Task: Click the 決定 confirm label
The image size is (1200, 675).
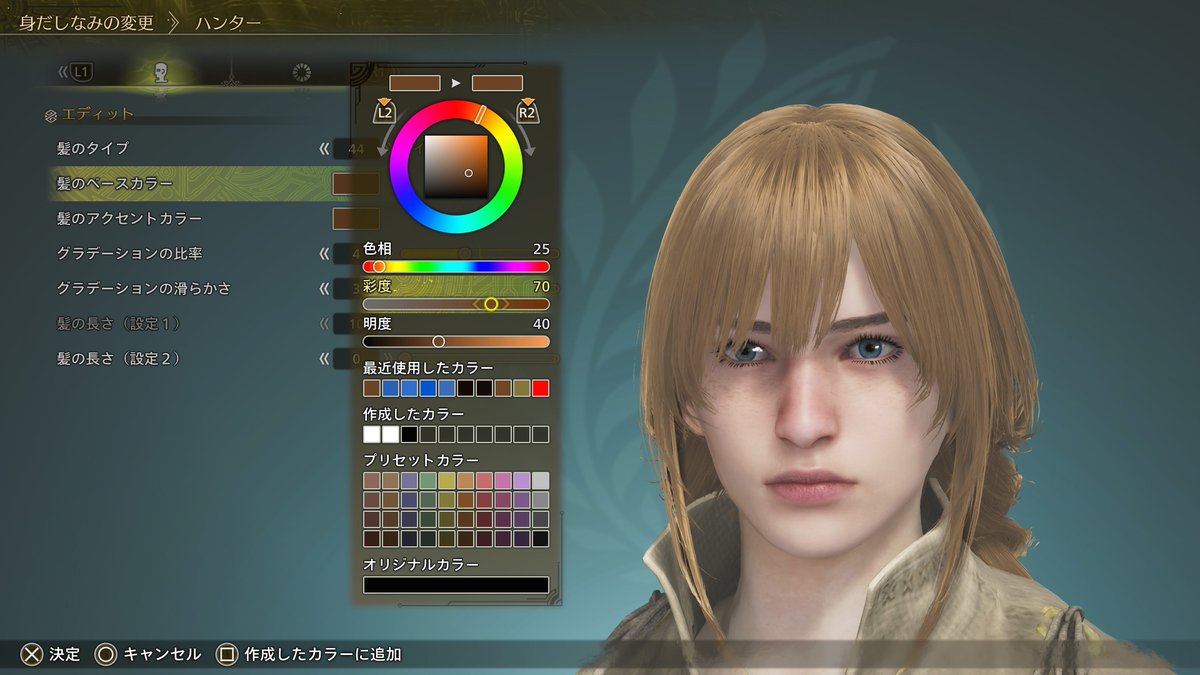Action: click(64, 655)
